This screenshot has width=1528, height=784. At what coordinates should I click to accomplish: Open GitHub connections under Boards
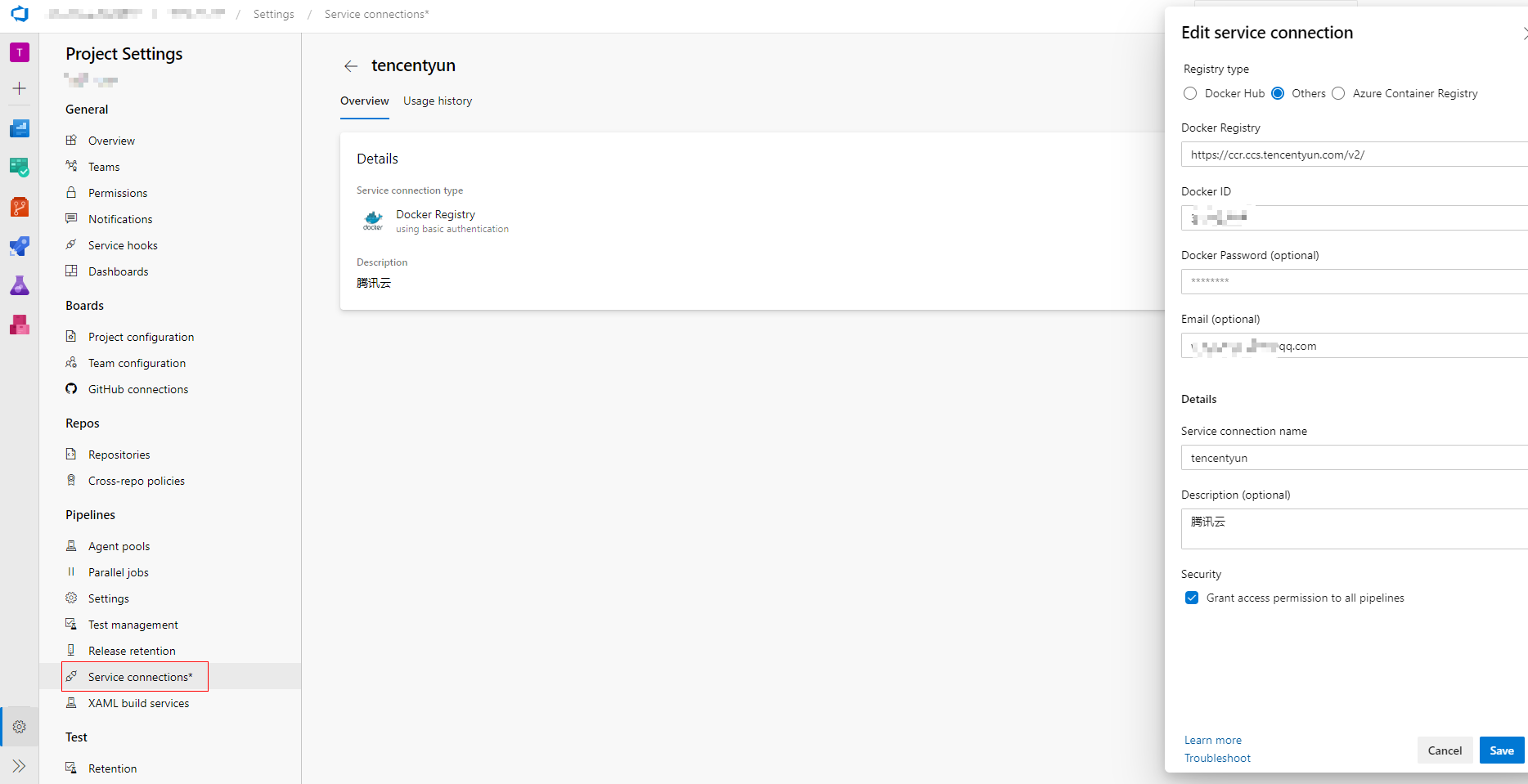click(x=138, y=389)
